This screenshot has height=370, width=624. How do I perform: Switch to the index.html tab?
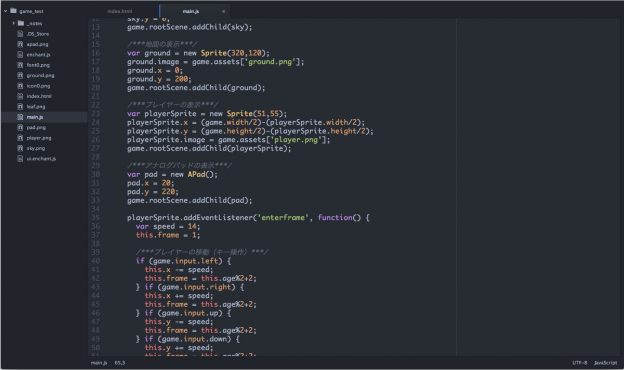[120, 11]
